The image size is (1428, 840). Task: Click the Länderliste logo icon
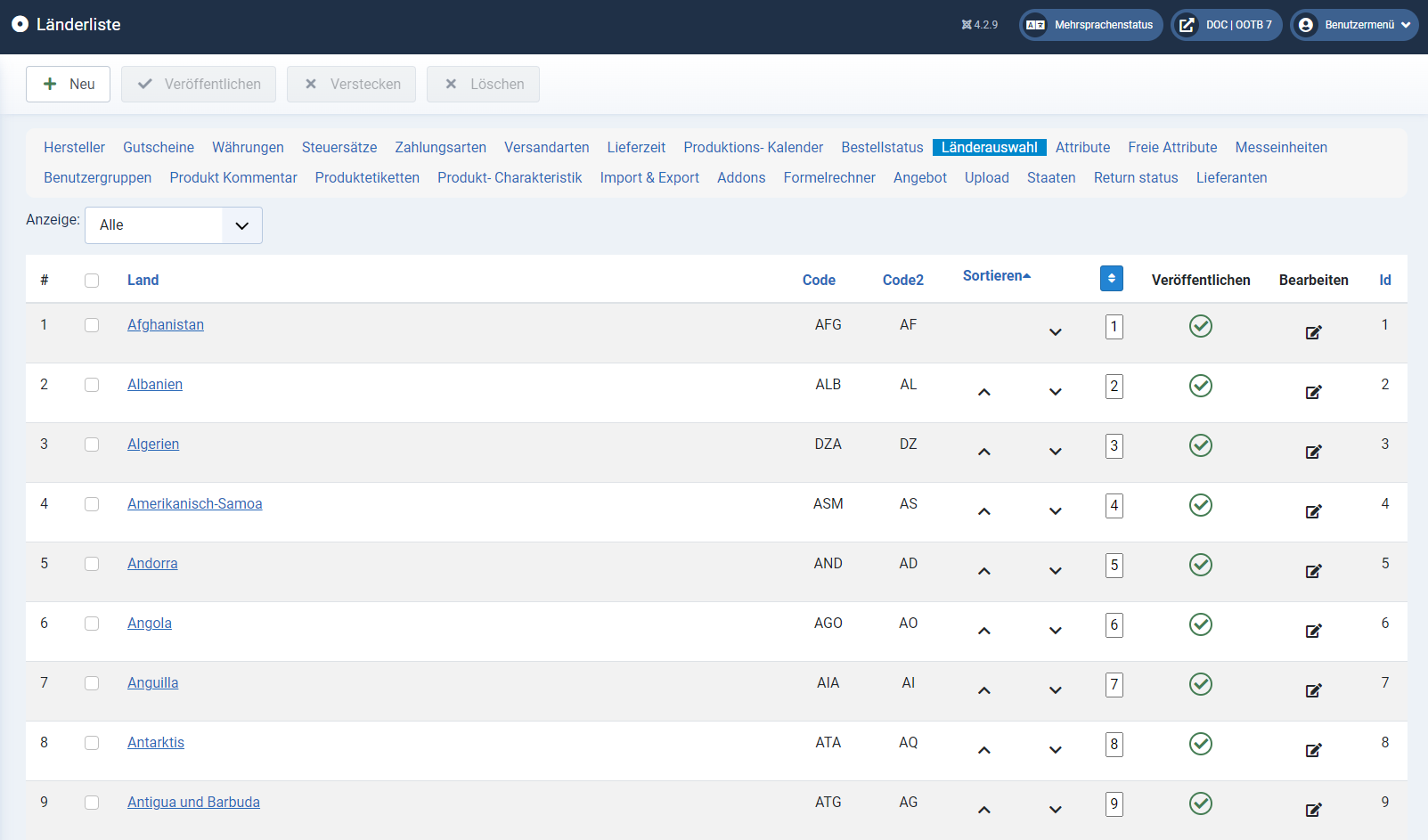pyautogui.click(x=20, y=24)
